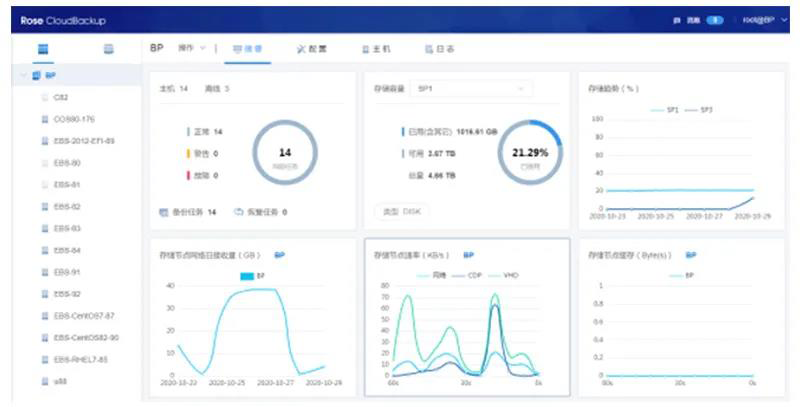Click the BP link in network receive chart title
Viewport: 800px width, 407px height.
[280, 255]
